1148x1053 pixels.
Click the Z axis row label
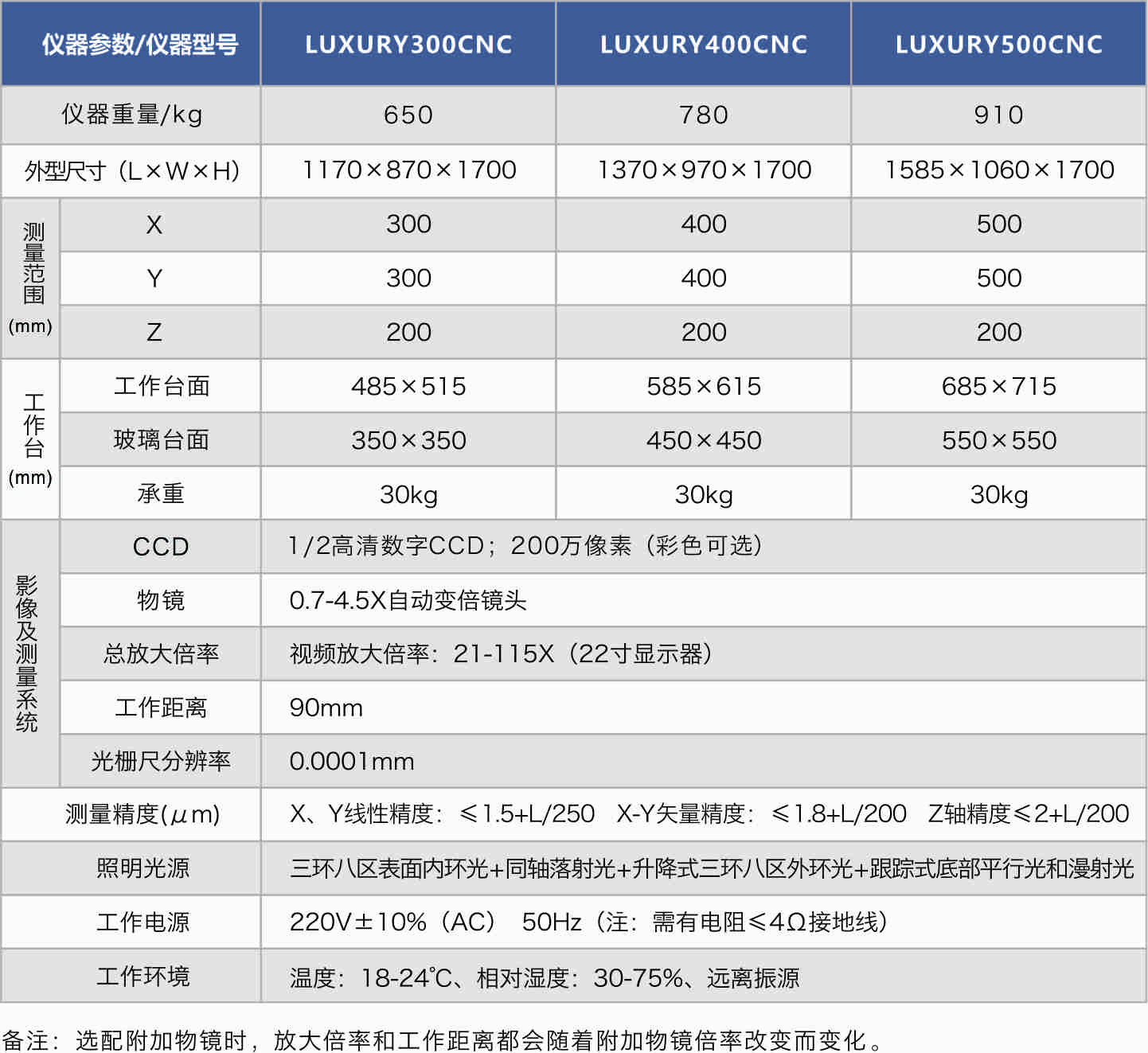(154, 332)
